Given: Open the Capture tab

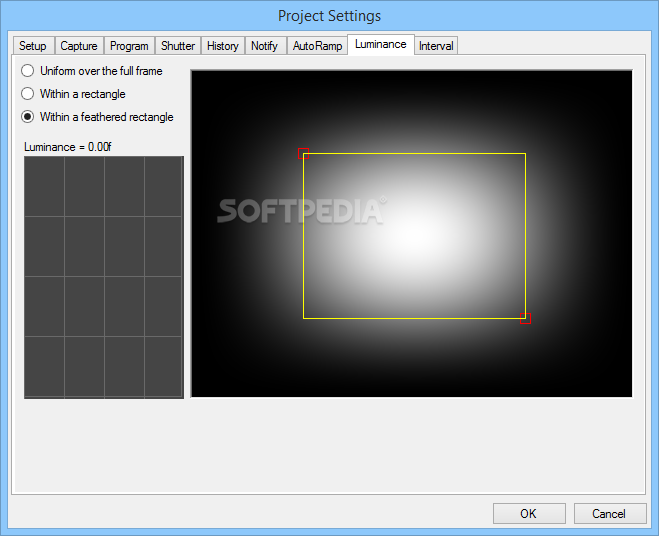Looking at the screenshot, I should pyautogui.click(x=79, y=45).
